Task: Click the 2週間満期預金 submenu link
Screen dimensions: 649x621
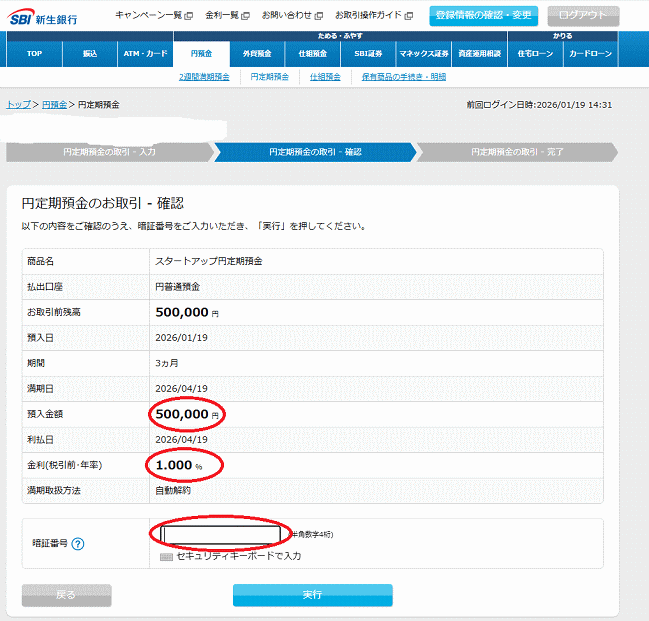Action: pos(204,76)
